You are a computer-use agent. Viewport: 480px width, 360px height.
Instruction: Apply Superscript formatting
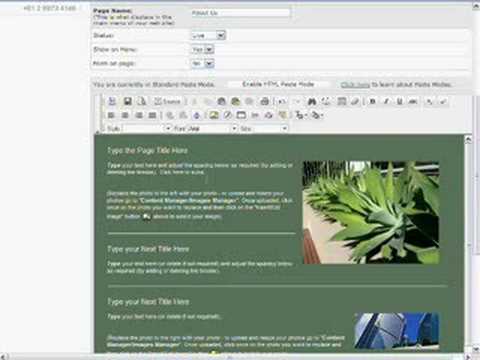click(x=443, y=101)
